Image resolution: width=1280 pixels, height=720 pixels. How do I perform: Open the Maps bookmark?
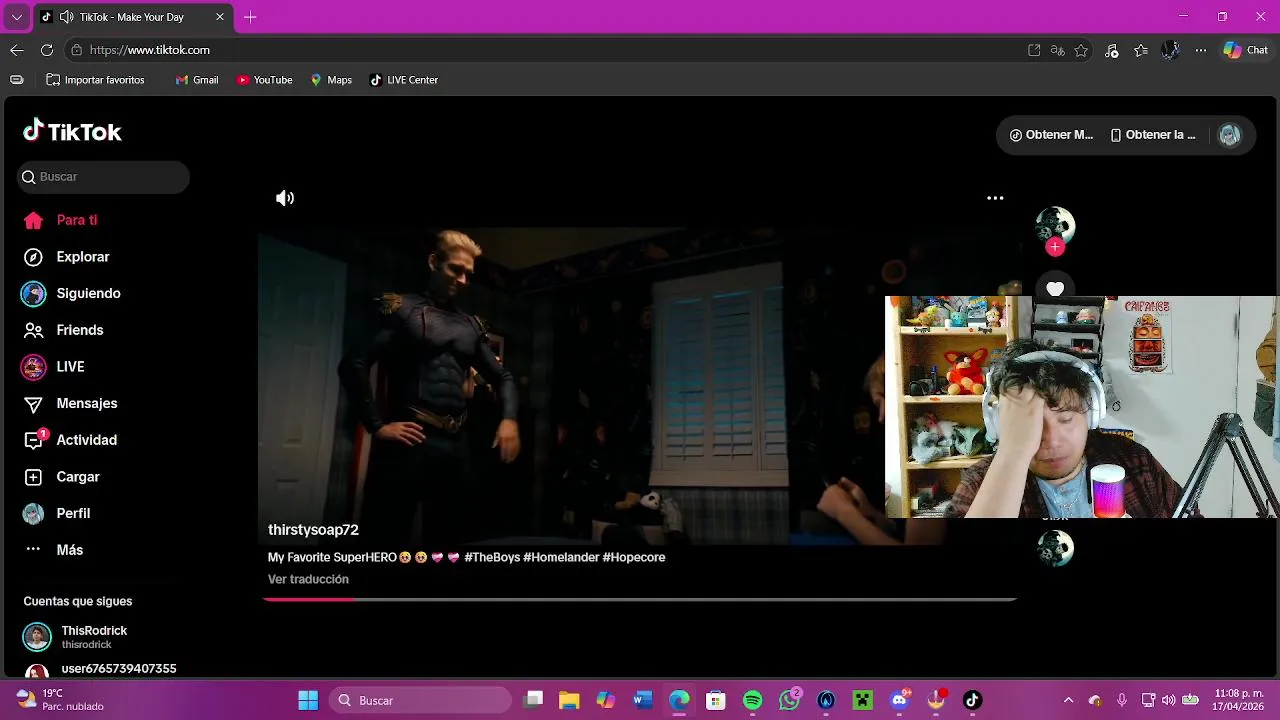(331, 80)
